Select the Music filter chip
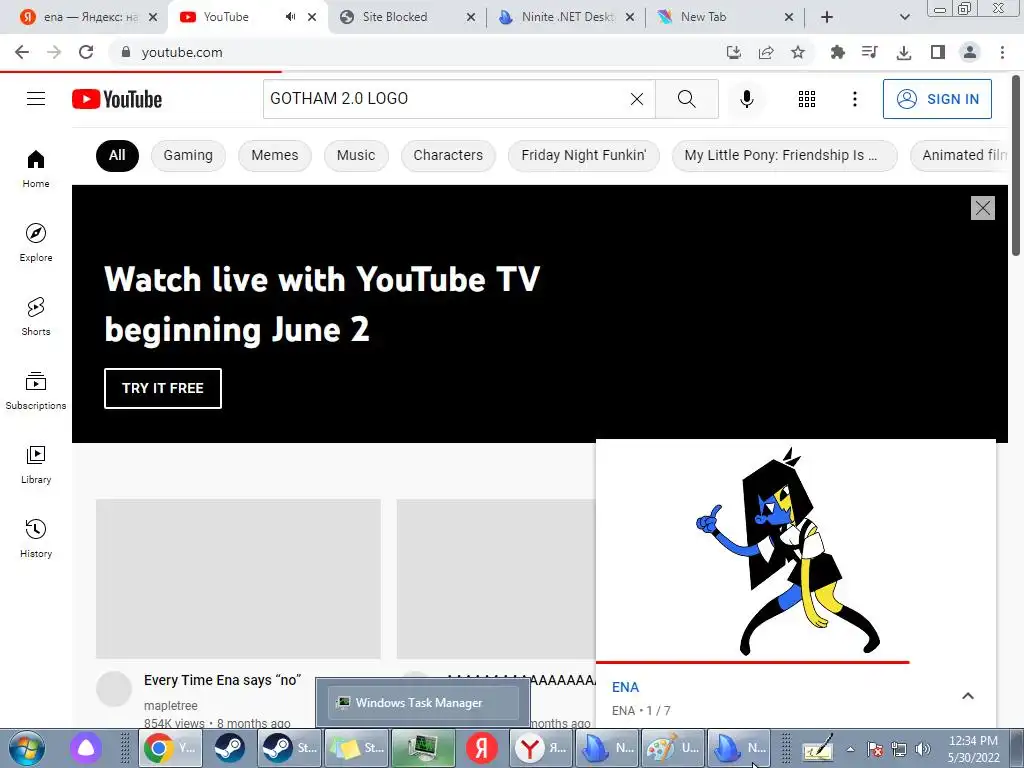This screenshot has width=1024, height=768. pyautogui.click(x=356, y=155)
